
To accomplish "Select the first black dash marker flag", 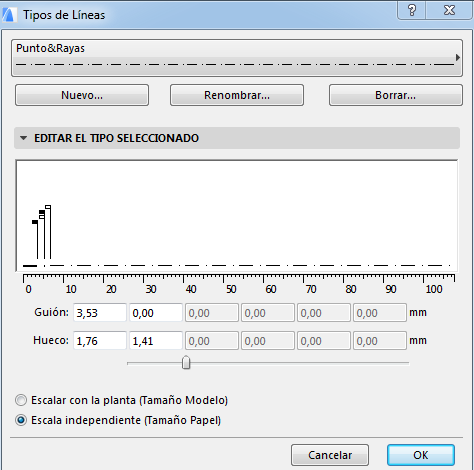I will click(35, 222).
